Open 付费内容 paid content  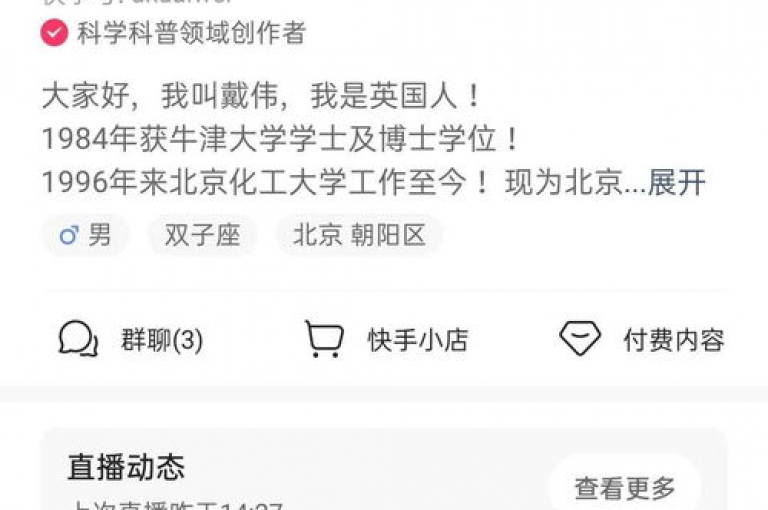coord(673,340)
